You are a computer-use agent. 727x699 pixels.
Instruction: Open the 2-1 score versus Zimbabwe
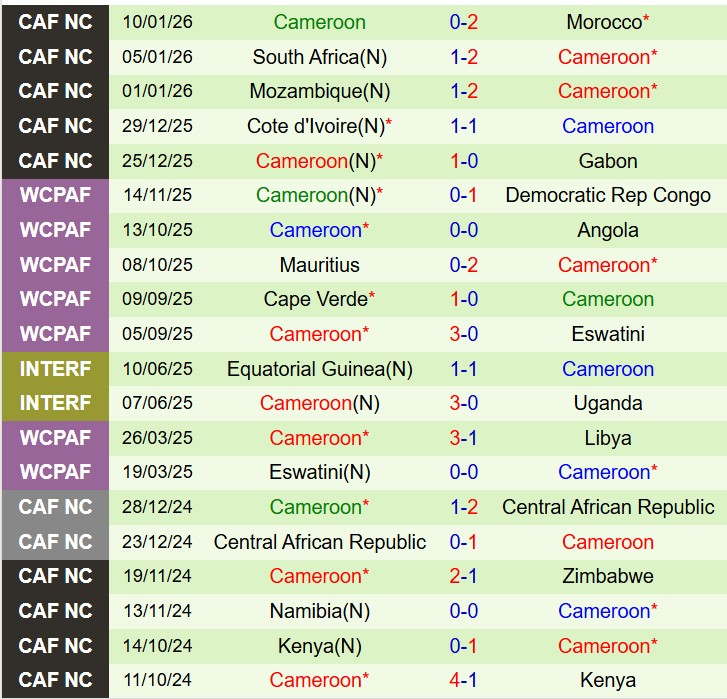pyautogui.click(x=463, y=576)
